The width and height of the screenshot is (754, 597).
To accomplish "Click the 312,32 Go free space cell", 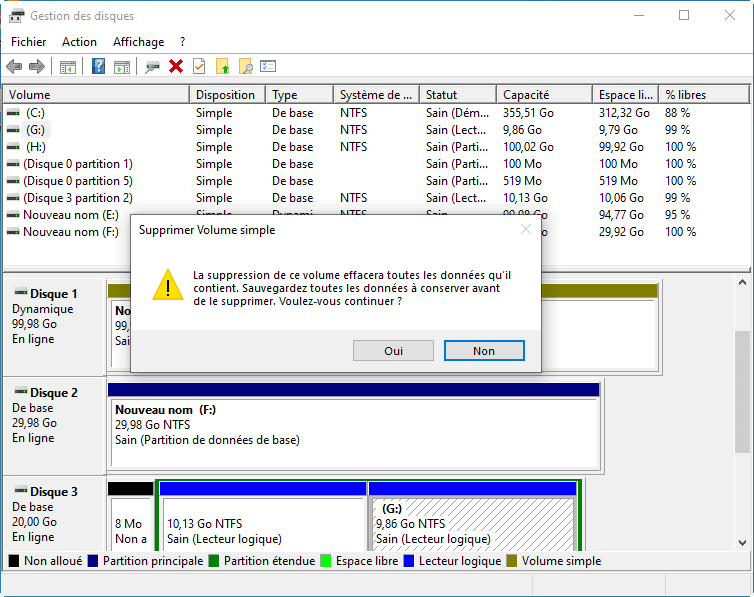I will (x=624, y=113).
